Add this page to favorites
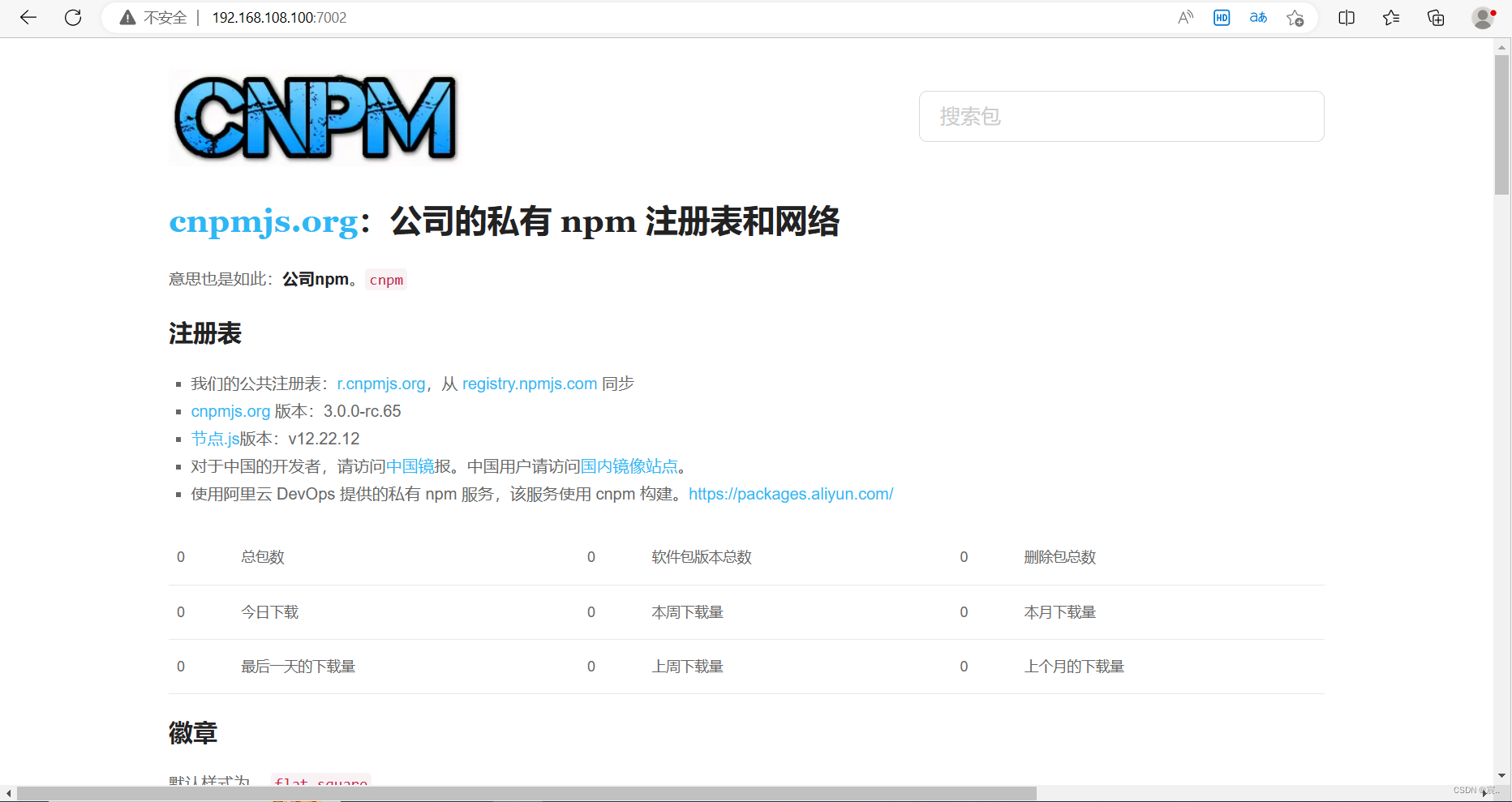Viewport: 1512px width, 802px height. (x=1295, y=17)
